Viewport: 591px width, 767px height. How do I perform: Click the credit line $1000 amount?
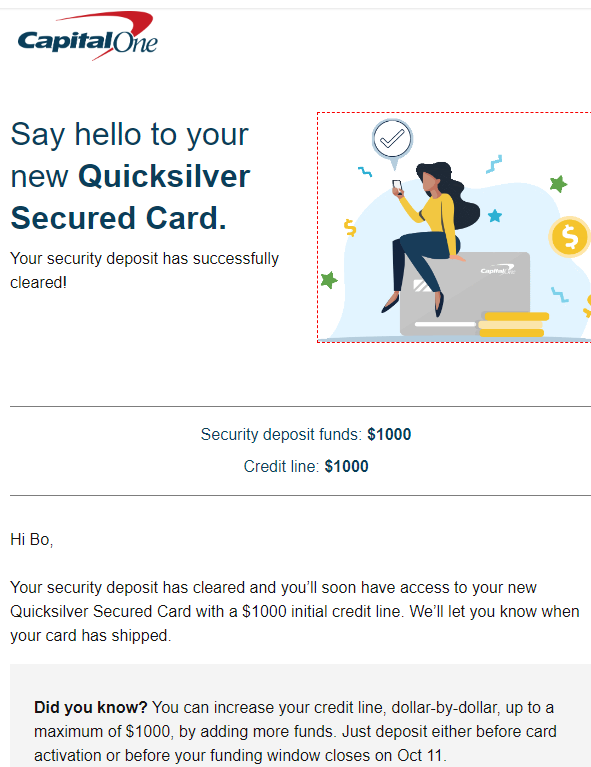click(x=346, y=466)
